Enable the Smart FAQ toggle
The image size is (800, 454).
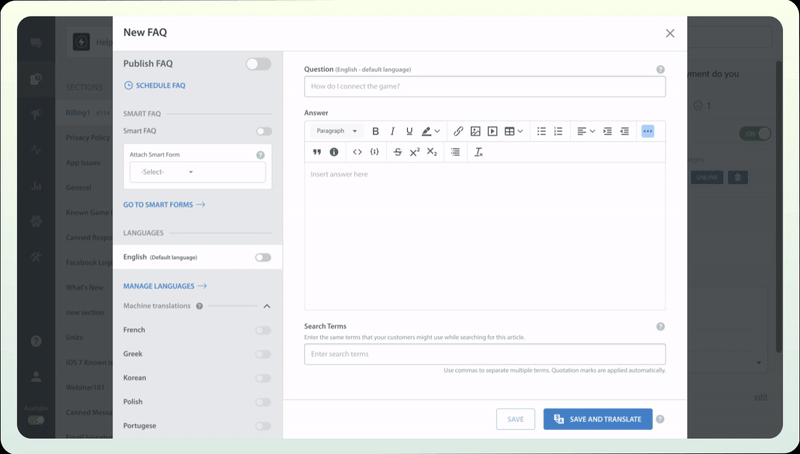click(x=263, y=131)
